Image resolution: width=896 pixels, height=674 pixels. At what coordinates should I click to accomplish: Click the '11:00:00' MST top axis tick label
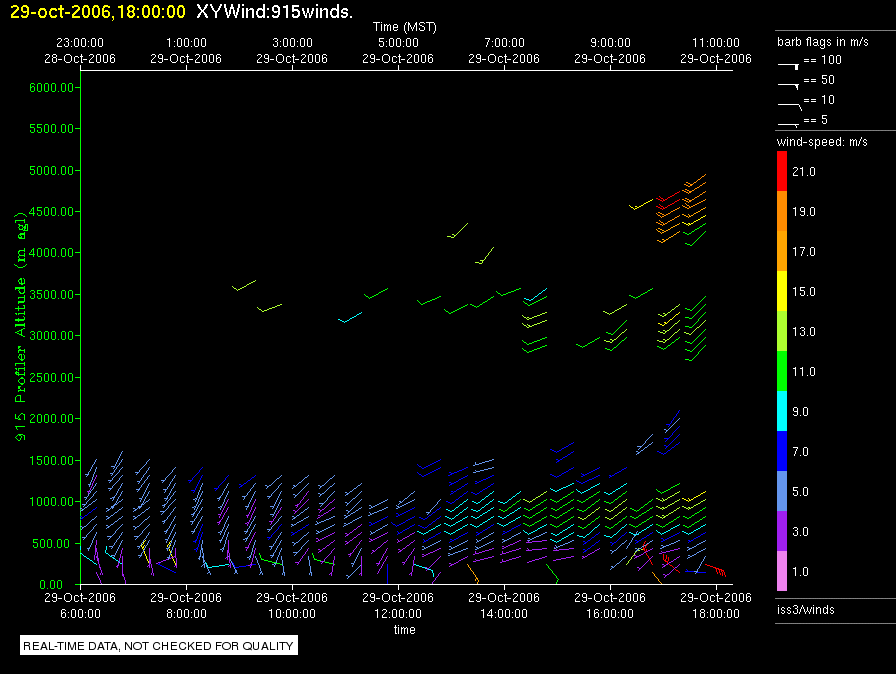click(x=716, y=43)
